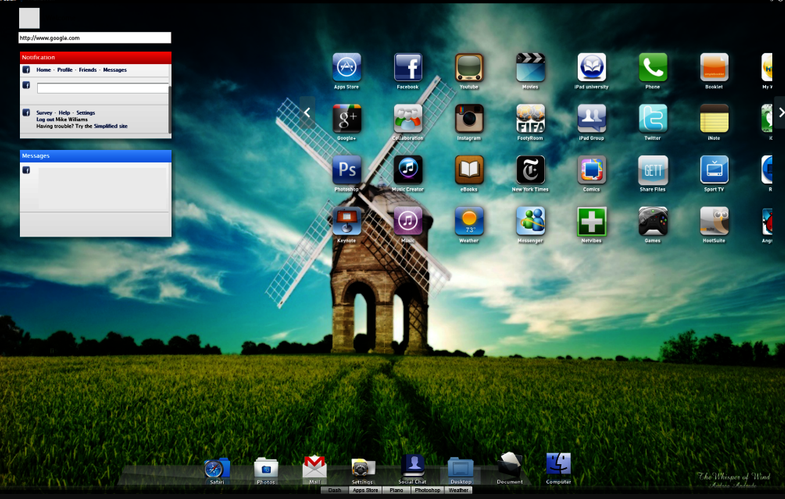
Task: Launch the Sport TV app
Action: point(714,170)
